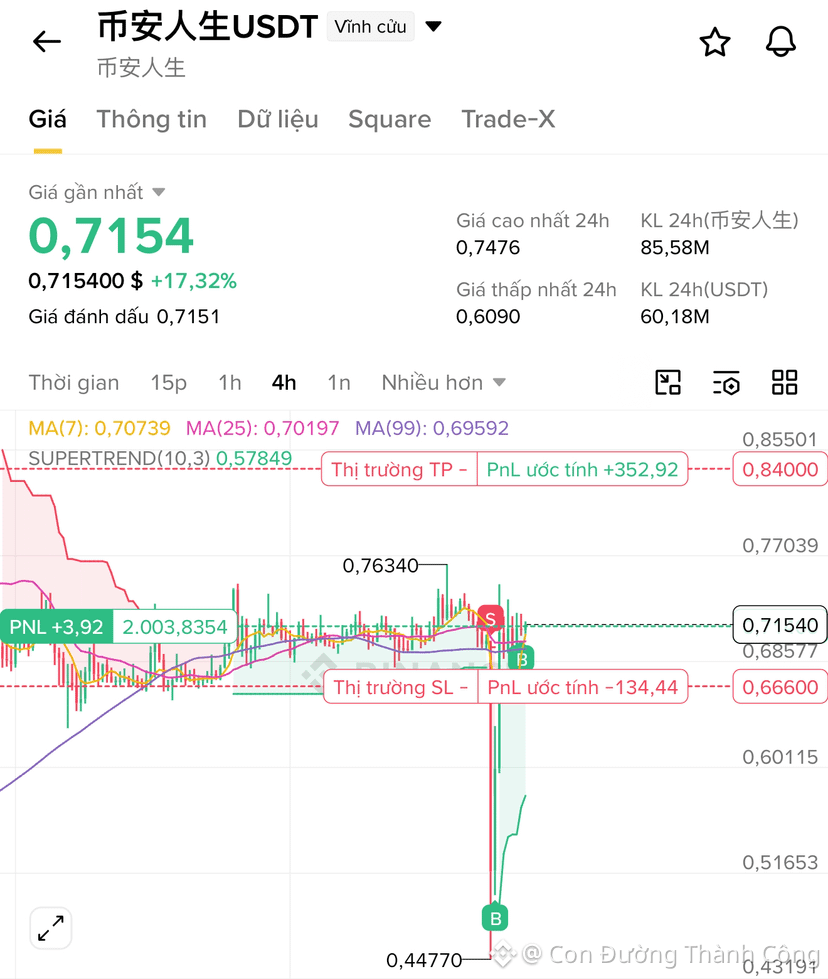Tap the 0,44770 low price label
Viewport: 828px width, 979px height.
coord(424,960)
